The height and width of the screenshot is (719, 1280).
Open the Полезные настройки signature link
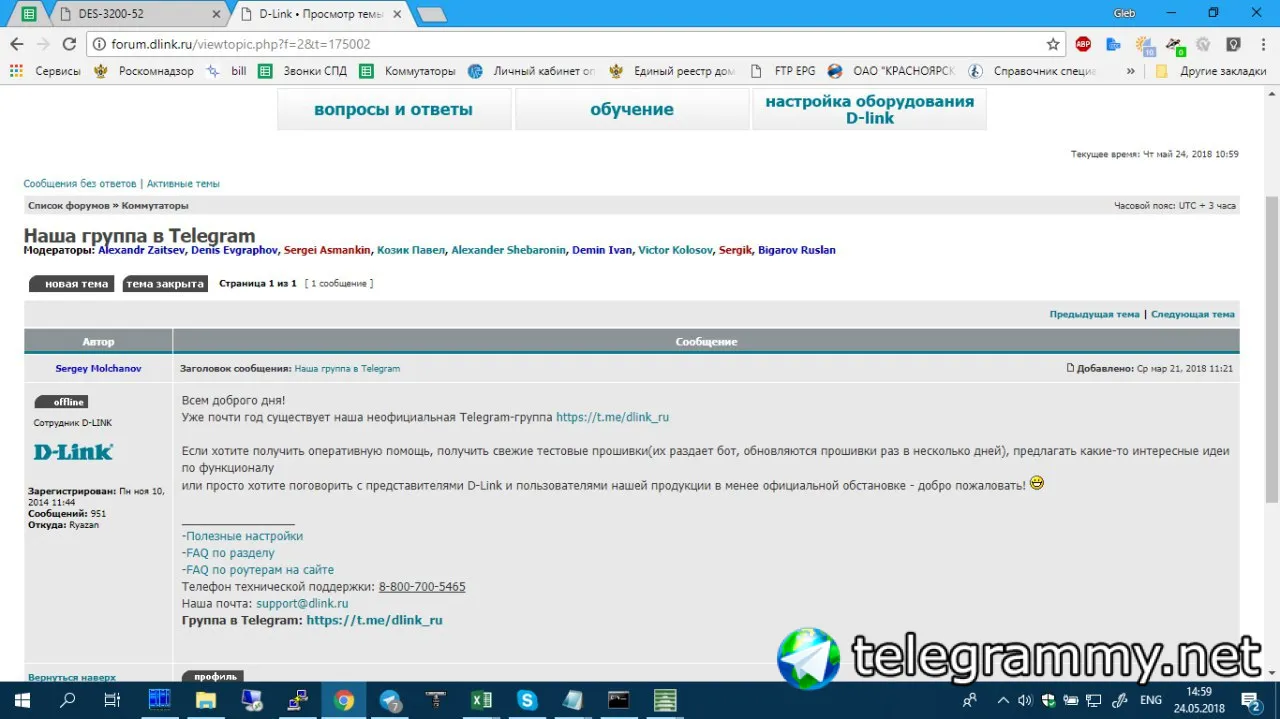pyautogui.click(x=244, y=536)
